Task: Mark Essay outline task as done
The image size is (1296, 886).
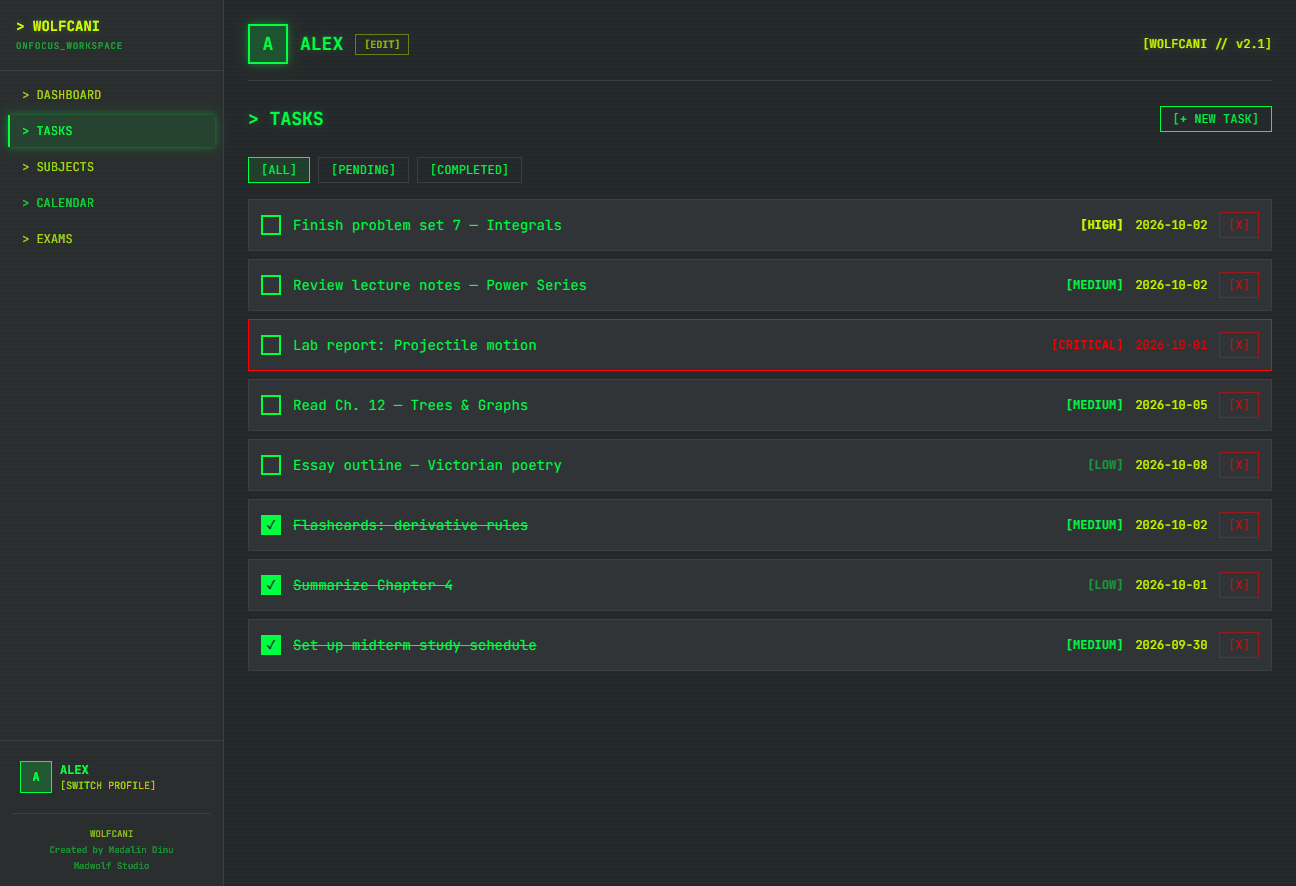Action: click(271, 465)
